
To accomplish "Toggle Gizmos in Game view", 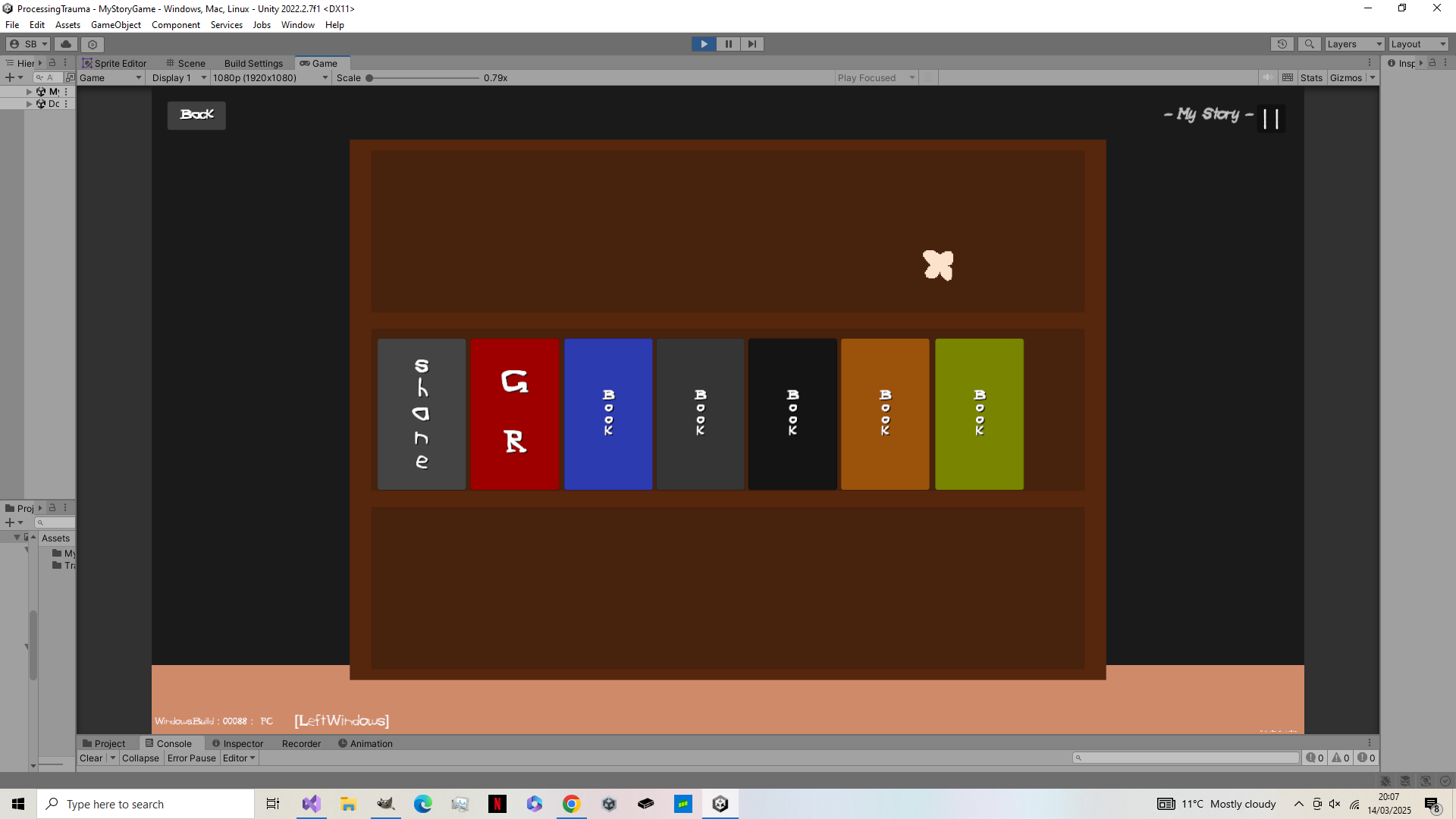I will [1345, 77].
